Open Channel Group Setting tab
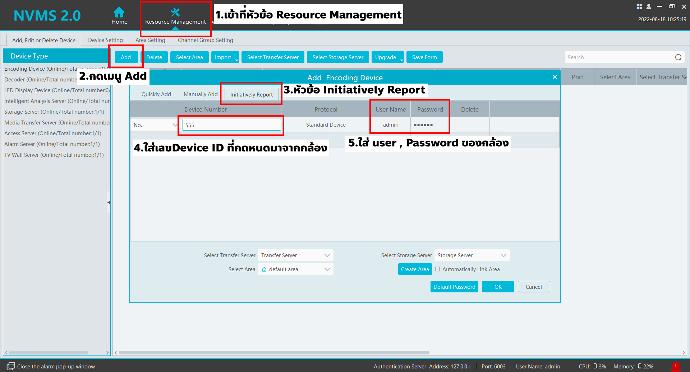Viewport: 690px width, 372px height. 205,40
